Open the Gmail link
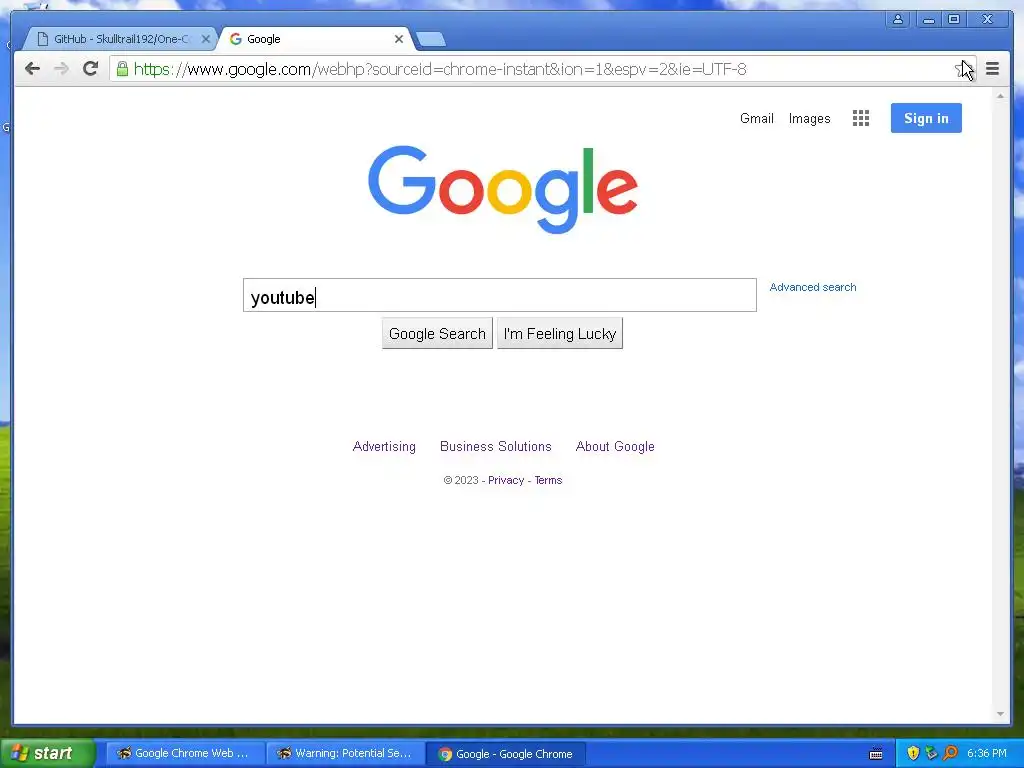 tap(756, 119)
